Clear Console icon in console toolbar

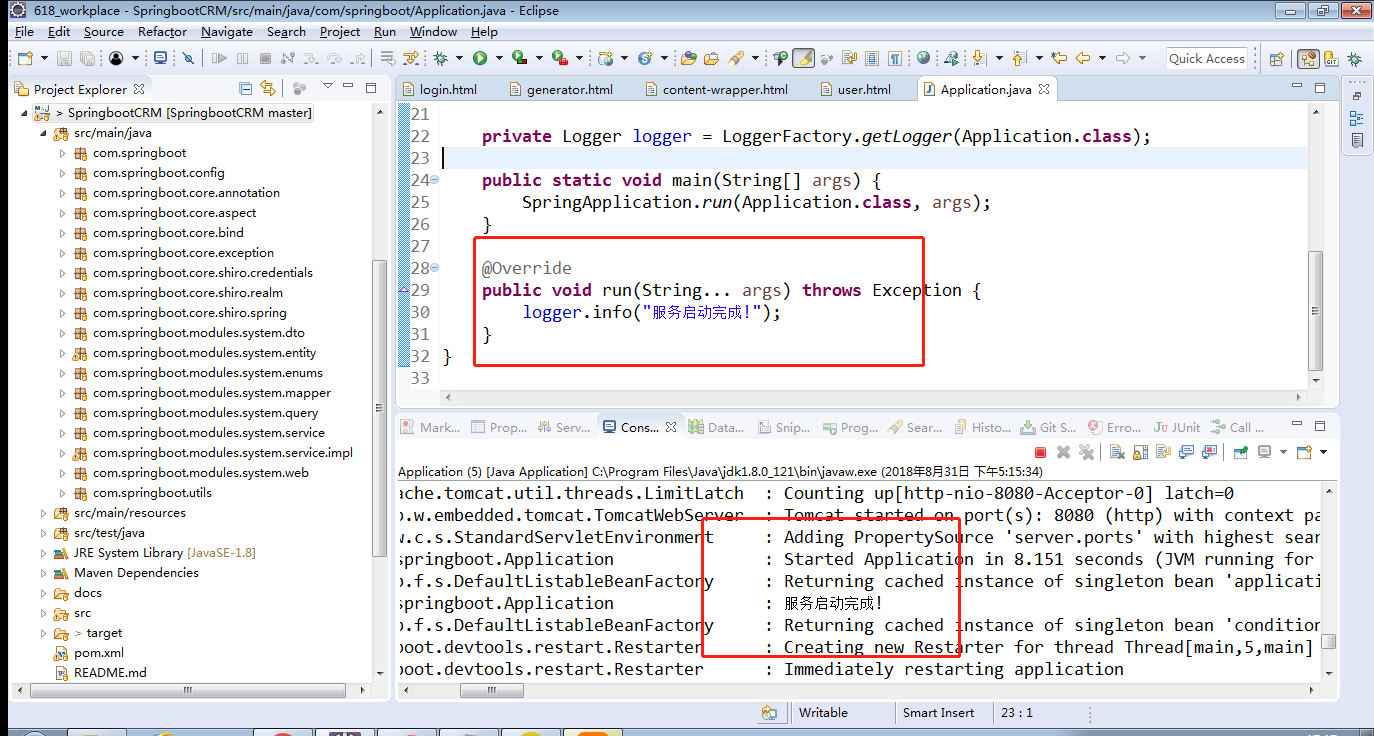click(x=1117, y=452)
